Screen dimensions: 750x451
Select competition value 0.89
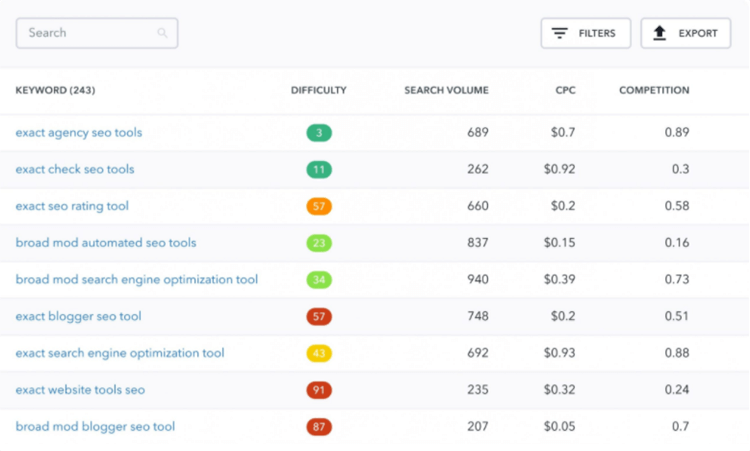[x=677, y=132]
